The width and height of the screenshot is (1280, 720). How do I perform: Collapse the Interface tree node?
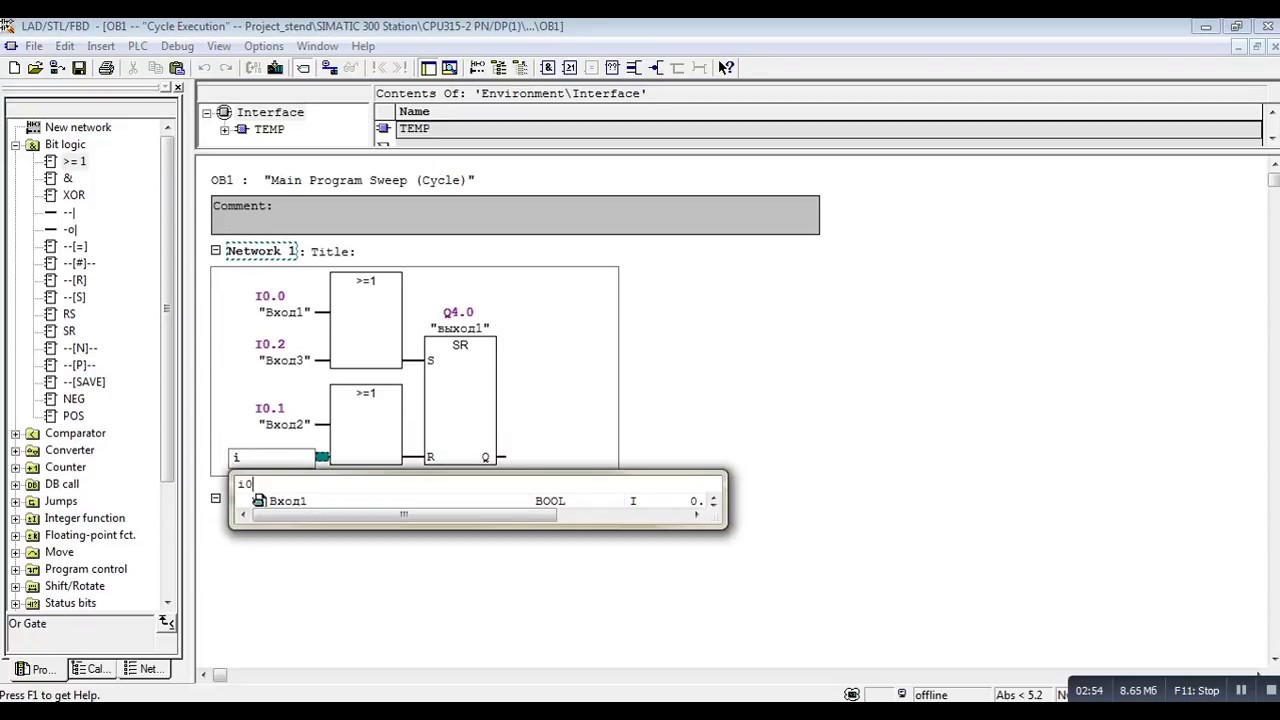click(207, 113)
